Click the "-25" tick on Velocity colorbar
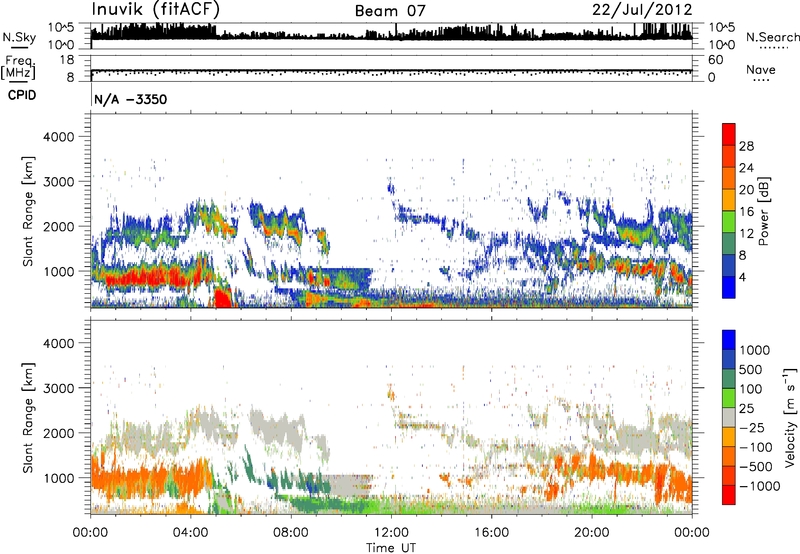 coord(751,427)
